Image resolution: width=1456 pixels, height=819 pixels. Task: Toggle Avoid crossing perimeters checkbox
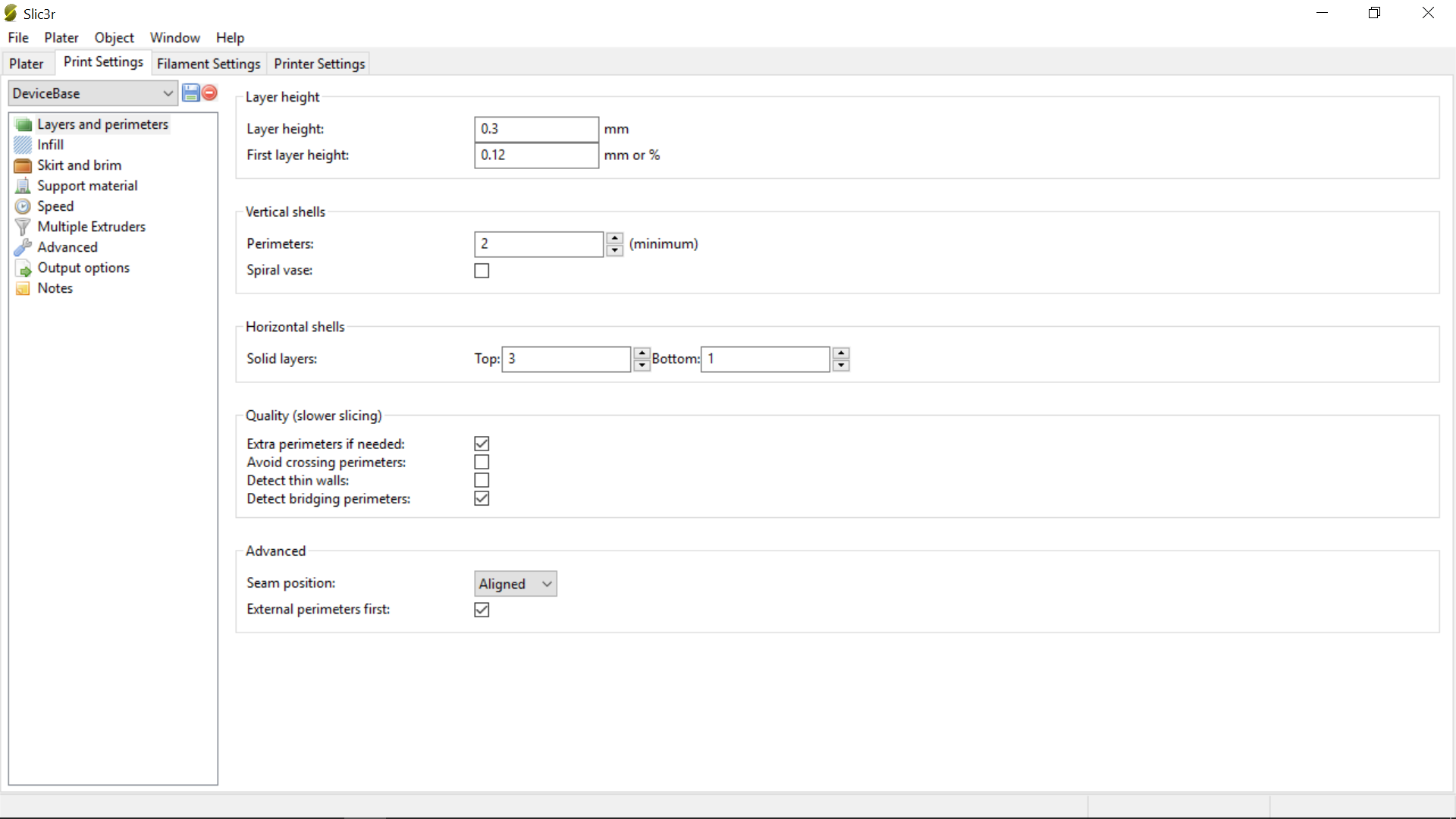[x=482, y=462]
